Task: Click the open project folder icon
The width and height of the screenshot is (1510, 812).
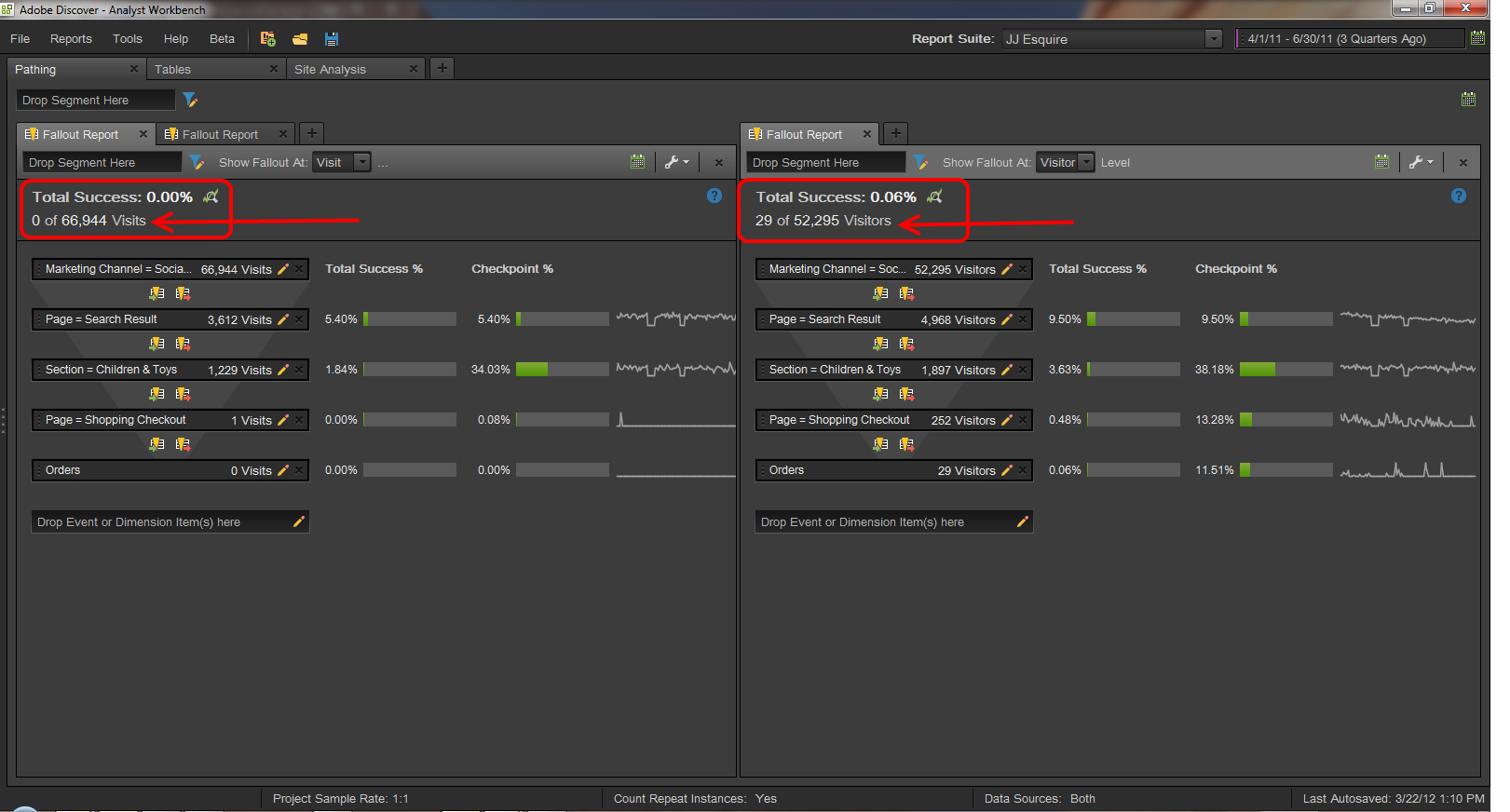Action: (300, 39)
